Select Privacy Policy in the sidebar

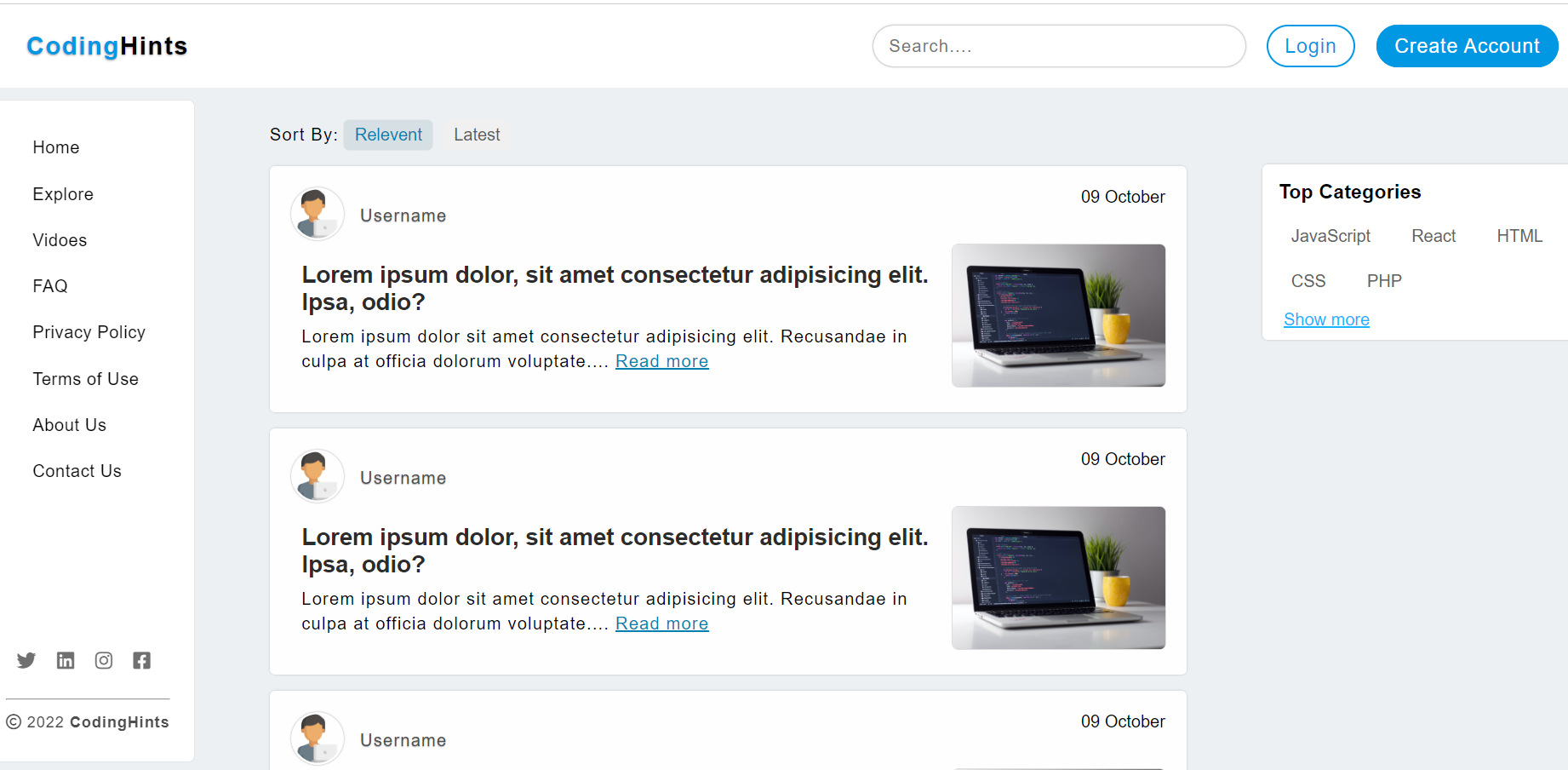(x=89, y=332)
